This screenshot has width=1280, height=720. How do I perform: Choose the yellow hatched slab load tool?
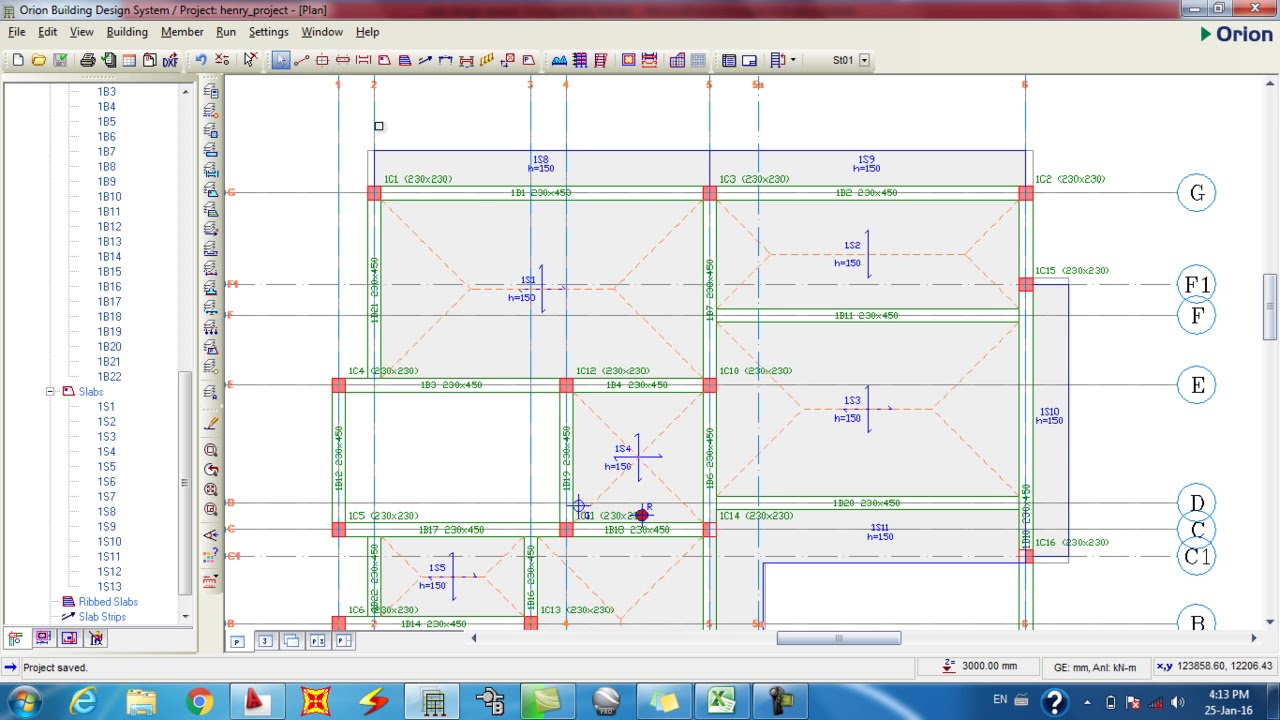point(487,60)
